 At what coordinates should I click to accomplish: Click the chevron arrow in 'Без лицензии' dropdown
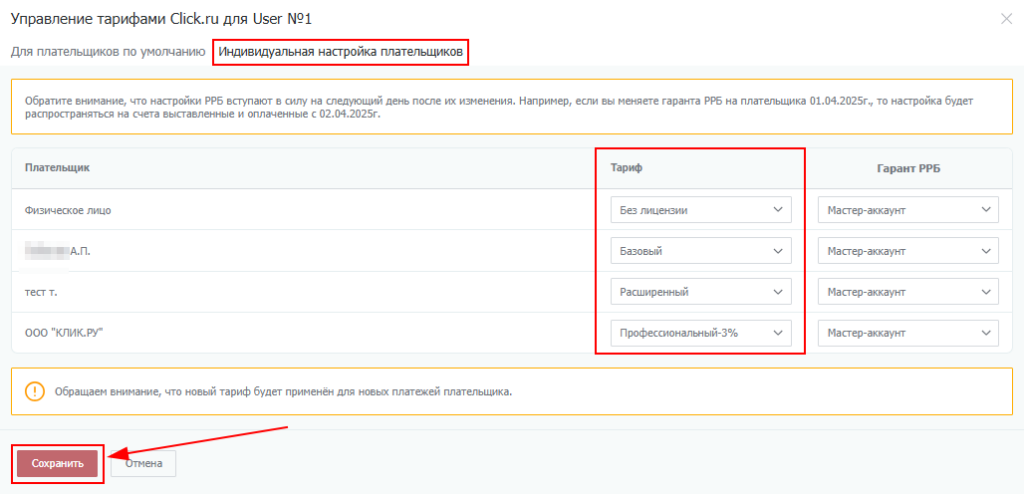[778, 210]
